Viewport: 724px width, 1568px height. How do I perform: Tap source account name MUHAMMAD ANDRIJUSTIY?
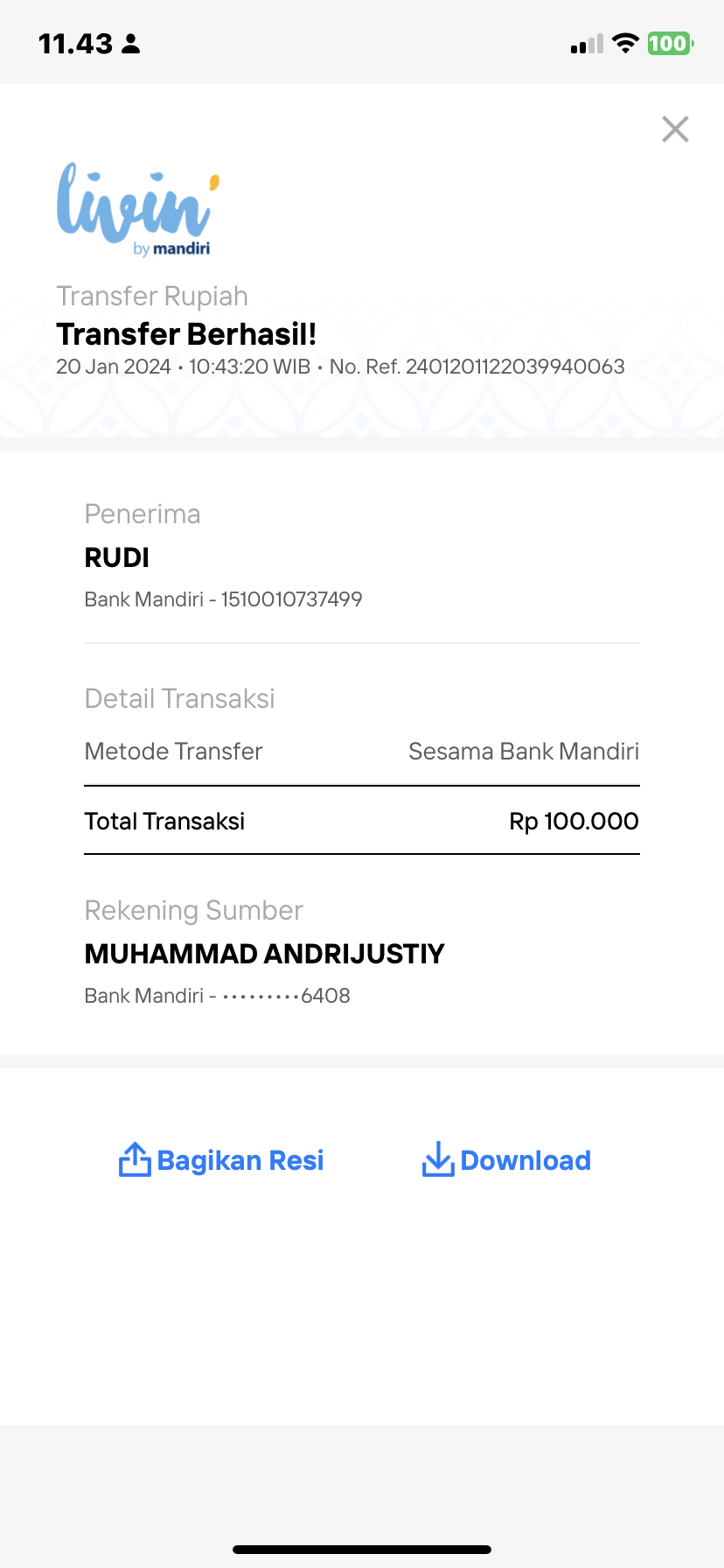click(264, 954)
